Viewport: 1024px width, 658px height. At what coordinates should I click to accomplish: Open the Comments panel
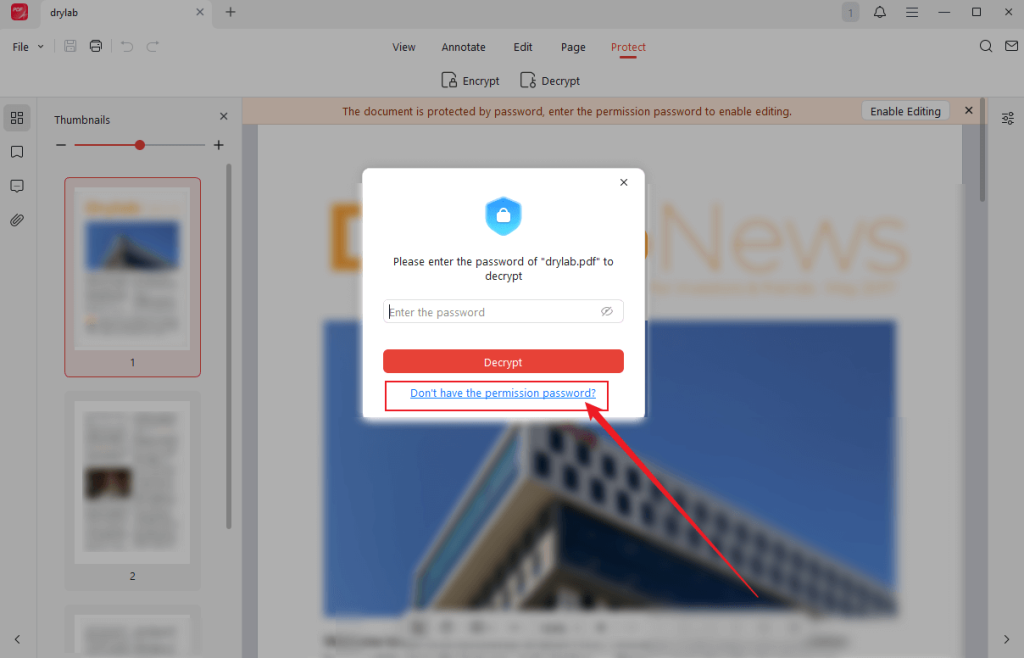[16, 186]
